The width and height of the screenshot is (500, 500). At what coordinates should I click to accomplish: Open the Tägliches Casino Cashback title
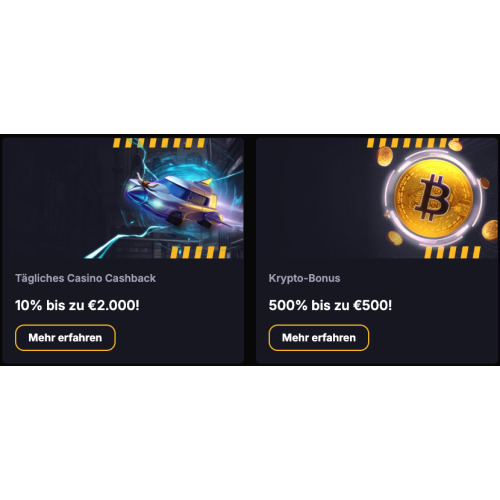(x=85, y=278)
